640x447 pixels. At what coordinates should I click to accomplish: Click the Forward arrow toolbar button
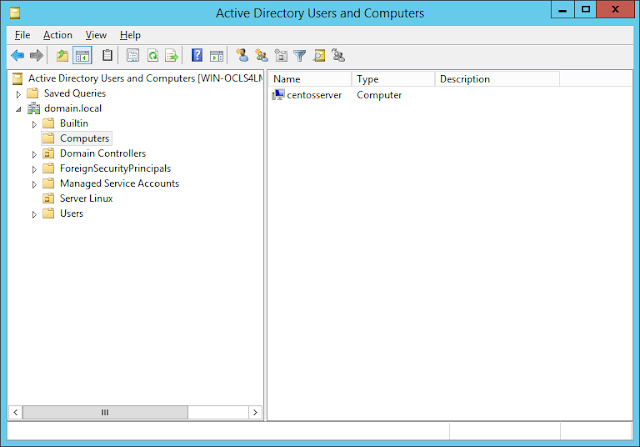coord(36,55)
